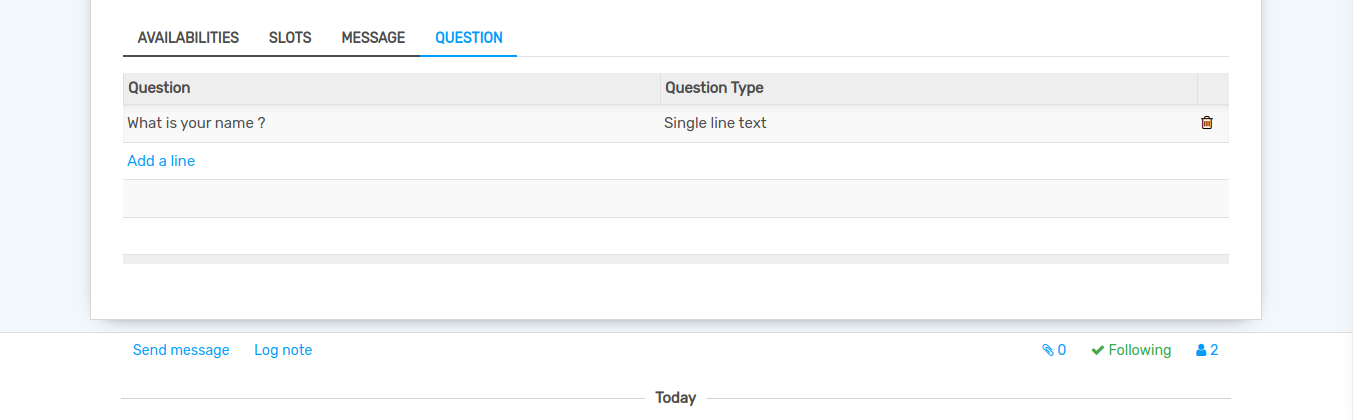Switch to the Availabilities tab
The height and width of the screenshot is (420, 1353).
pos(188,38)
